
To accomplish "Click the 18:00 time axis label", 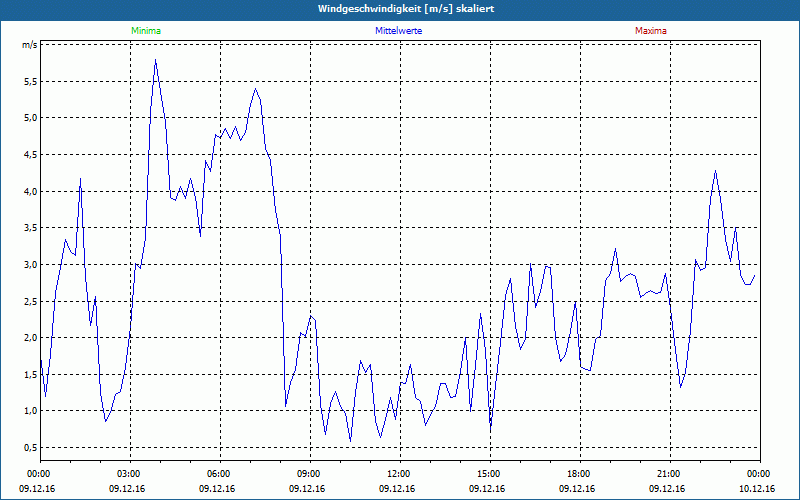I will (x=580, y=474).
